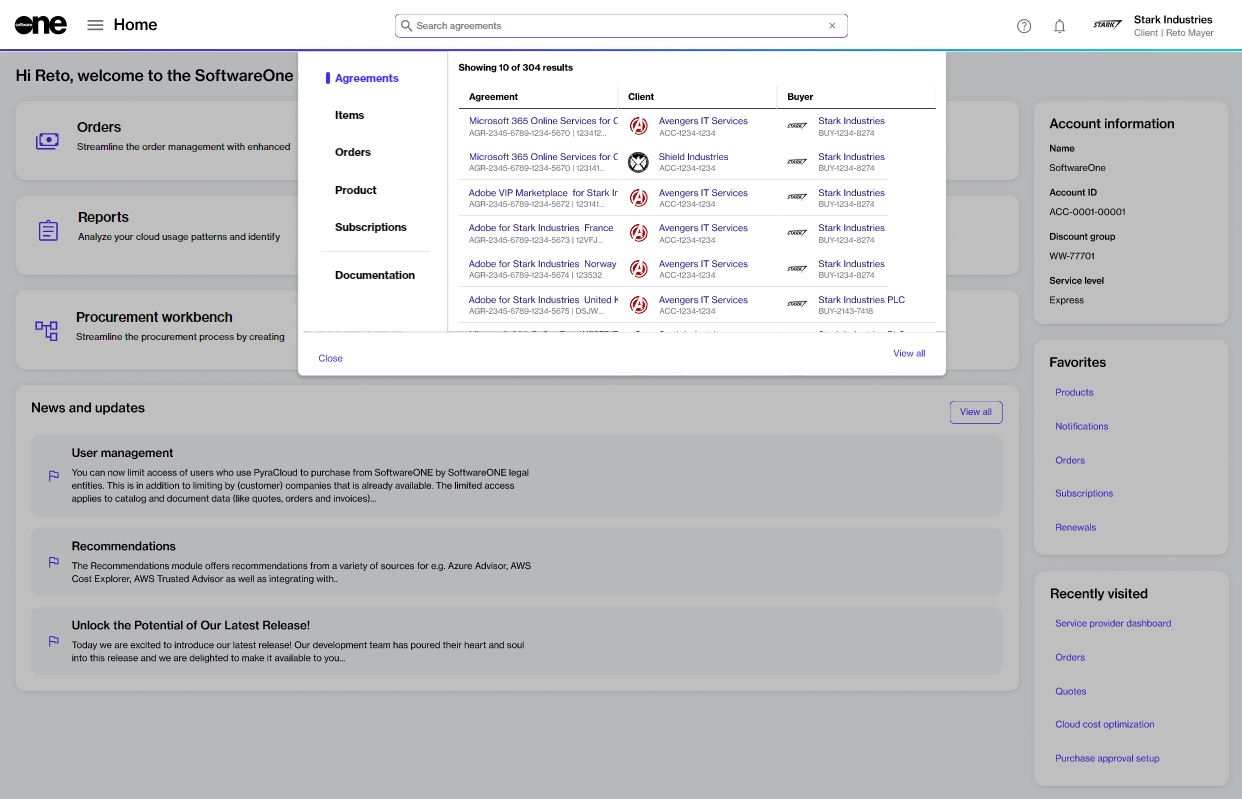The height and width of the screenshot is (799, 1242).
Task: Click the Shield Industries client logo
Action: pyautogui.click(x=638, y=162)
